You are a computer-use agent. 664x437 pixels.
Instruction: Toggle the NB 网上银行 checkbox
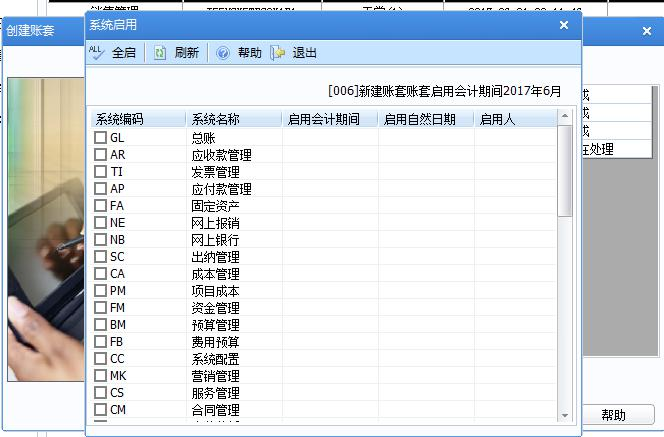click(x=100, y=240)
